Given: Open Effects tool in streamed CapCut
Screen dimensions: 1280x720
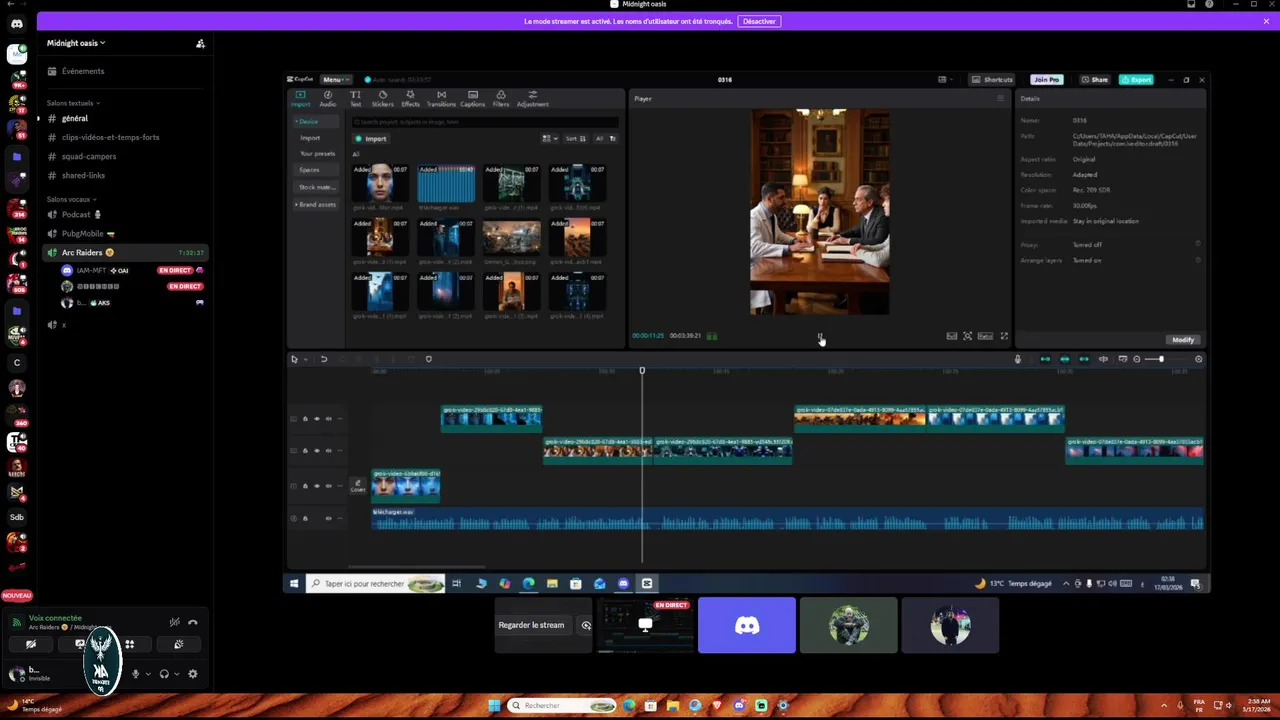Looking at the screenshot, I should (x=410, y=98).
